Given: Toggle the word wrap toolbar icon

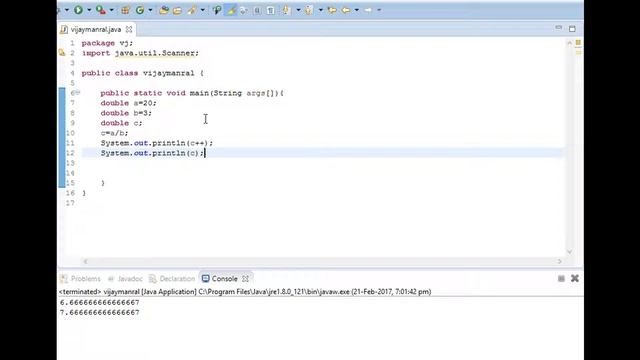Looking at the screenshot, I should pos(244,11).
